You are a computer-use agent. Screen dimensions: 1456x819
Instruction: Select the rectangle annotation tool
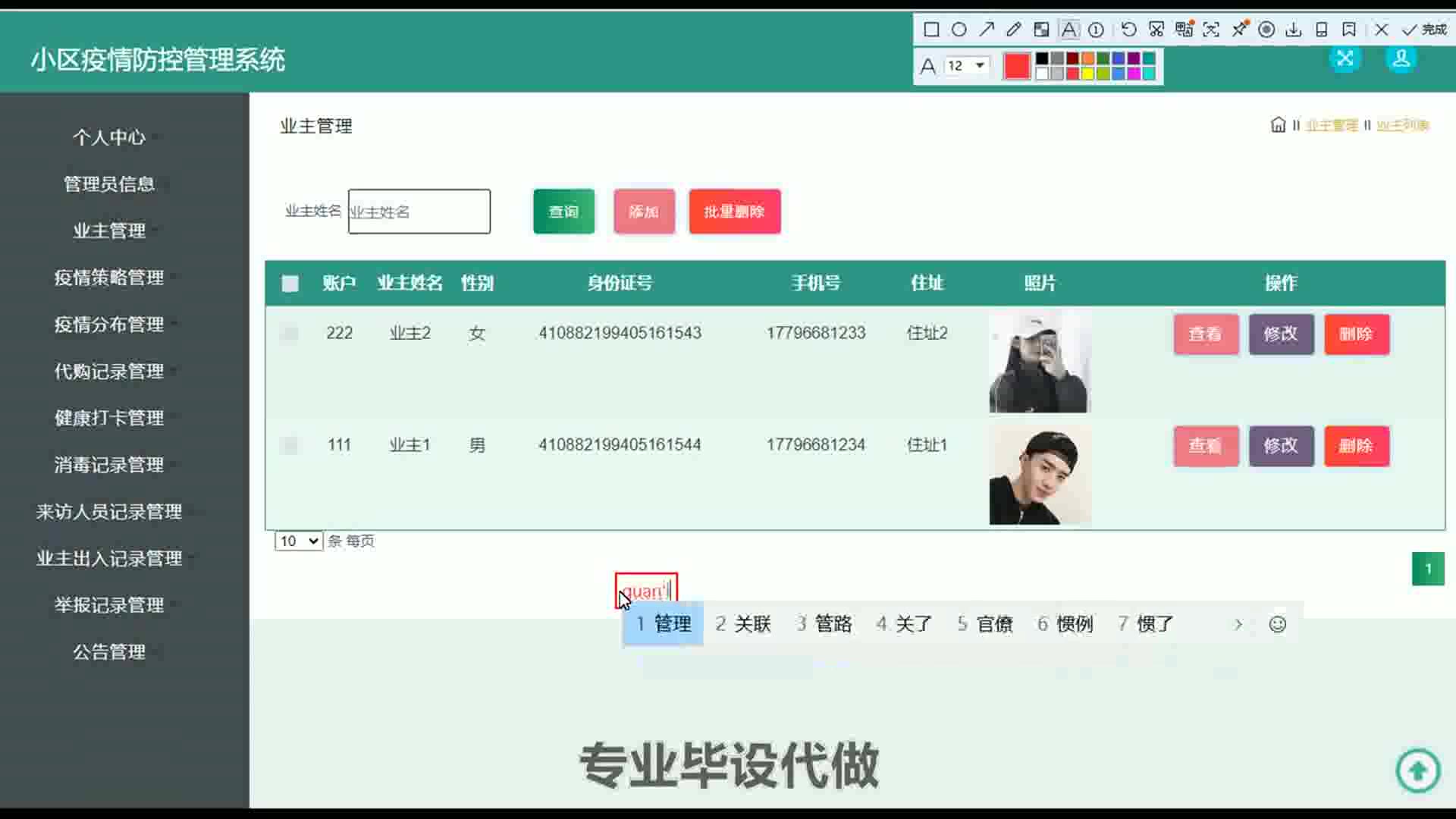(931, 30)
